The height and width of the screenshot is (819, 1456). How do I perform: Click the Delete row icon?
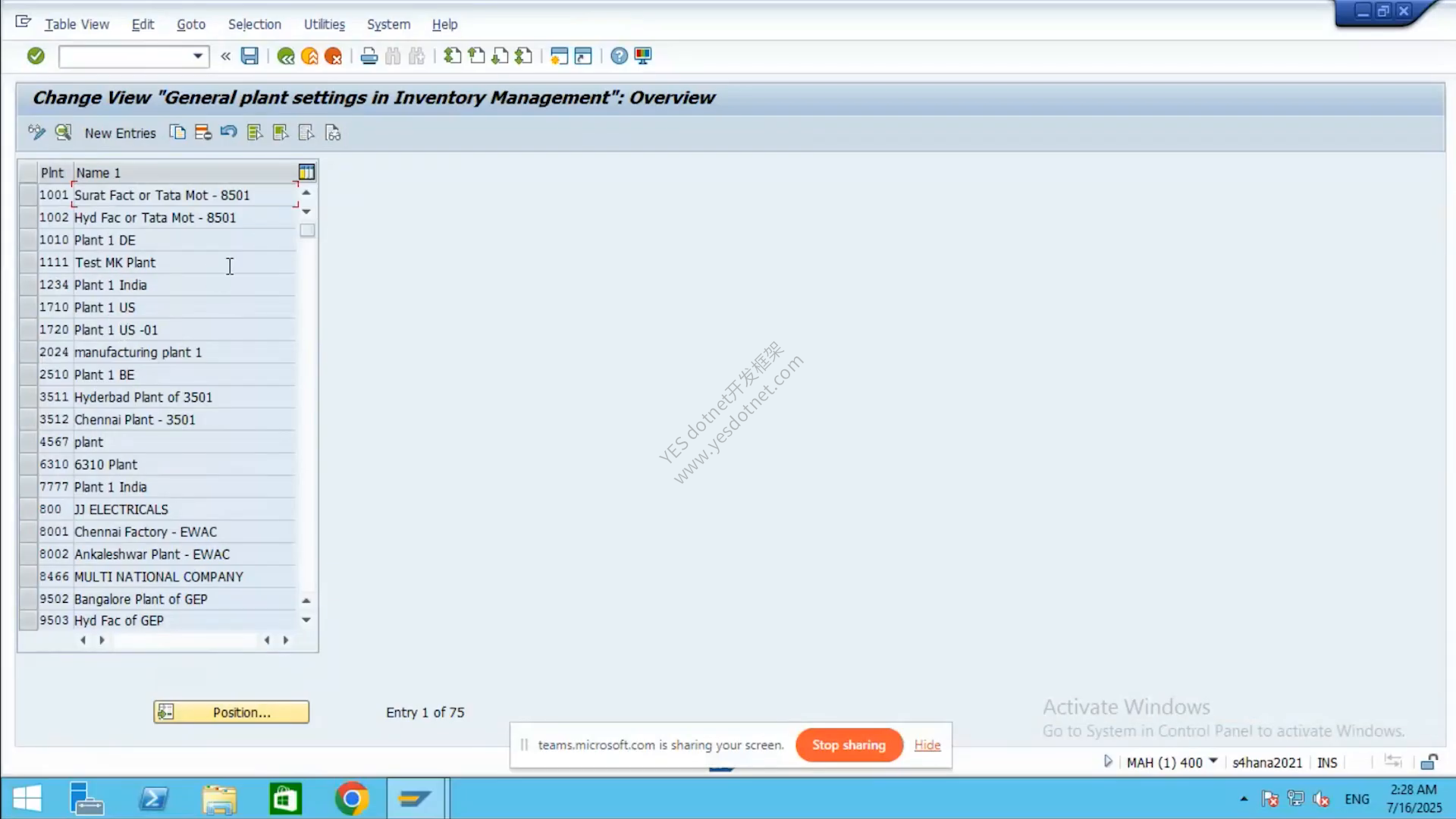tap(202, 133)
